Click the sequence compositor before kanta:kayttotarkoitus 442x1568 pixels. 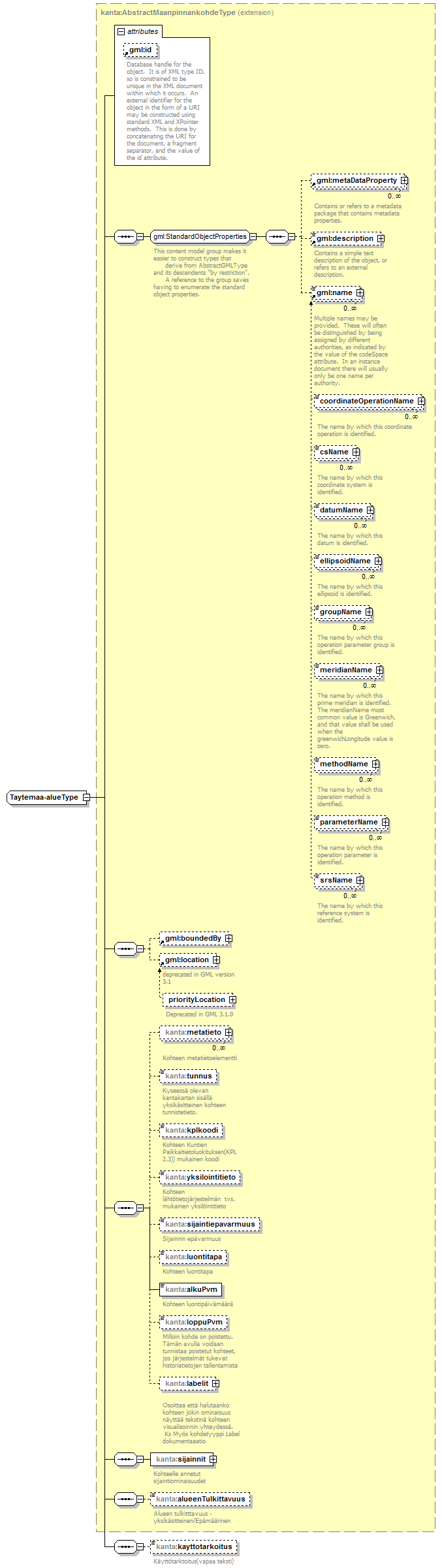point(125,1546)
